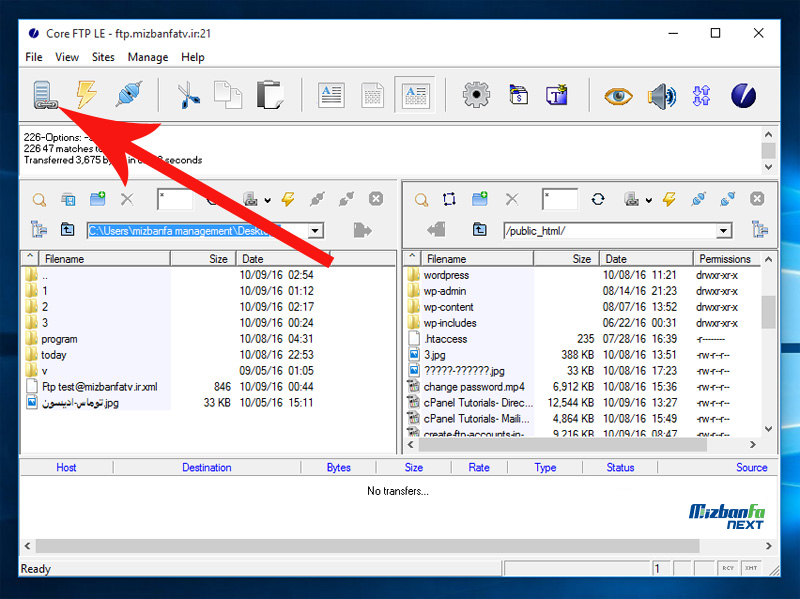
Task: Toggle the sound speaker icon
Action: (662, 96)
